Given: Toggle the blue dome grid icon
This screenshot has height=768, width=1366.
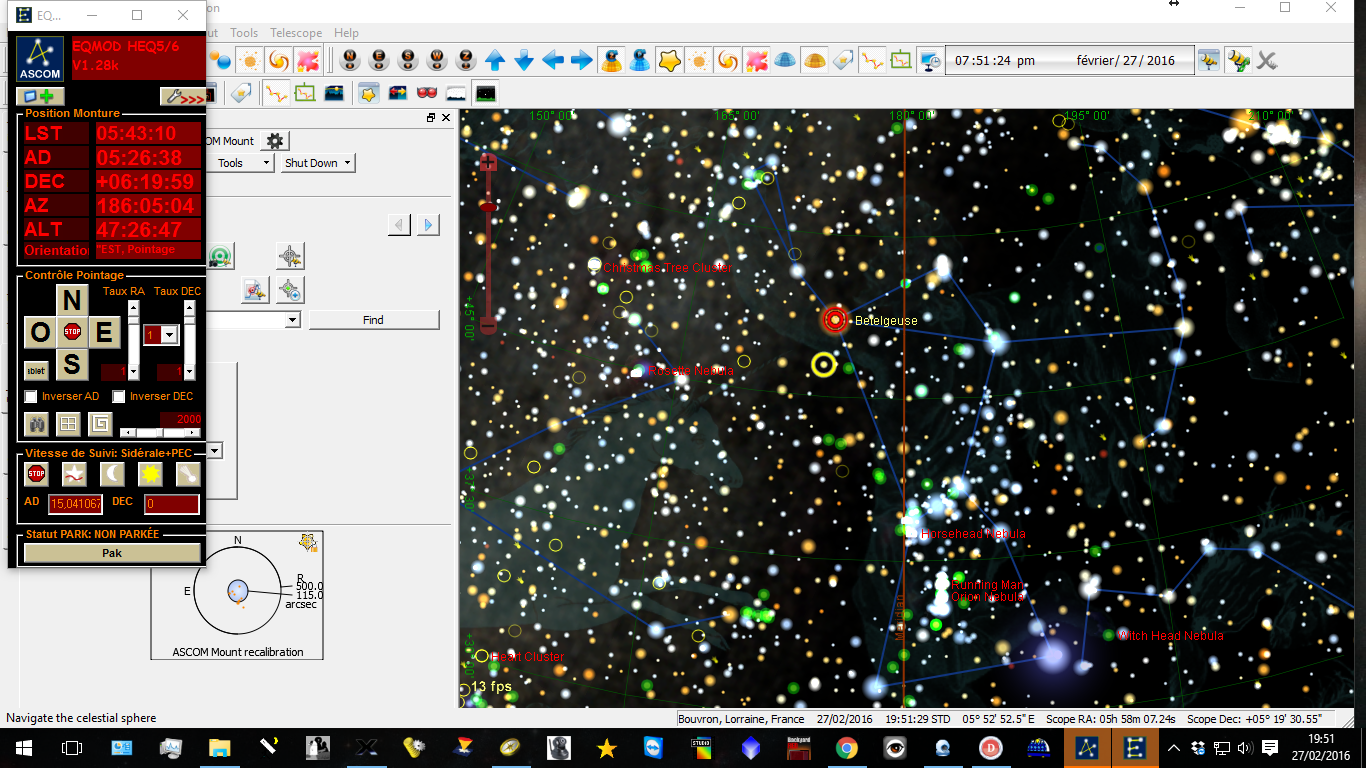Looking at the screenshot, I should (x=785, y=60).
